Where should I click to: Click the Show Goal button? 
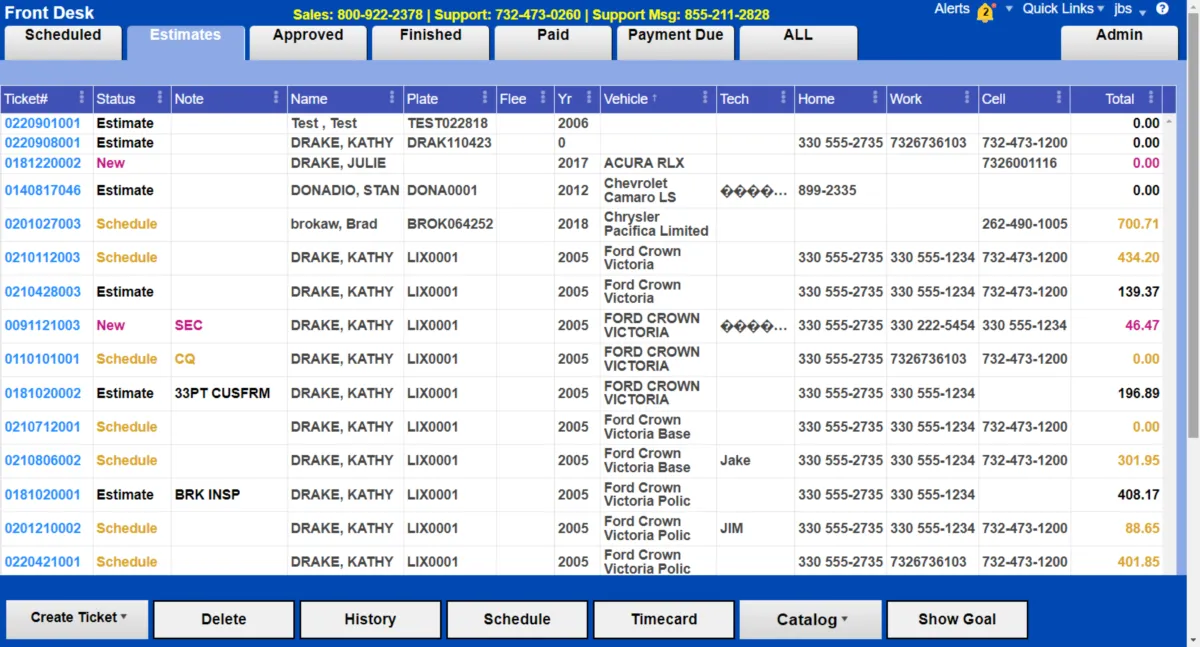click(x=957, y=619)
